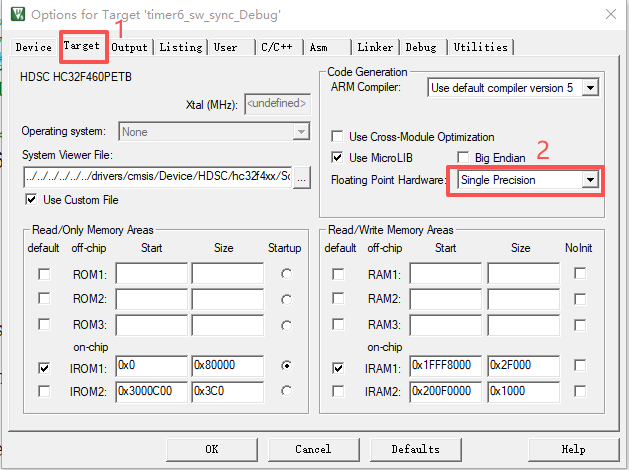
Task: Click the RAM2 Size field
Action: pos(523,299)
